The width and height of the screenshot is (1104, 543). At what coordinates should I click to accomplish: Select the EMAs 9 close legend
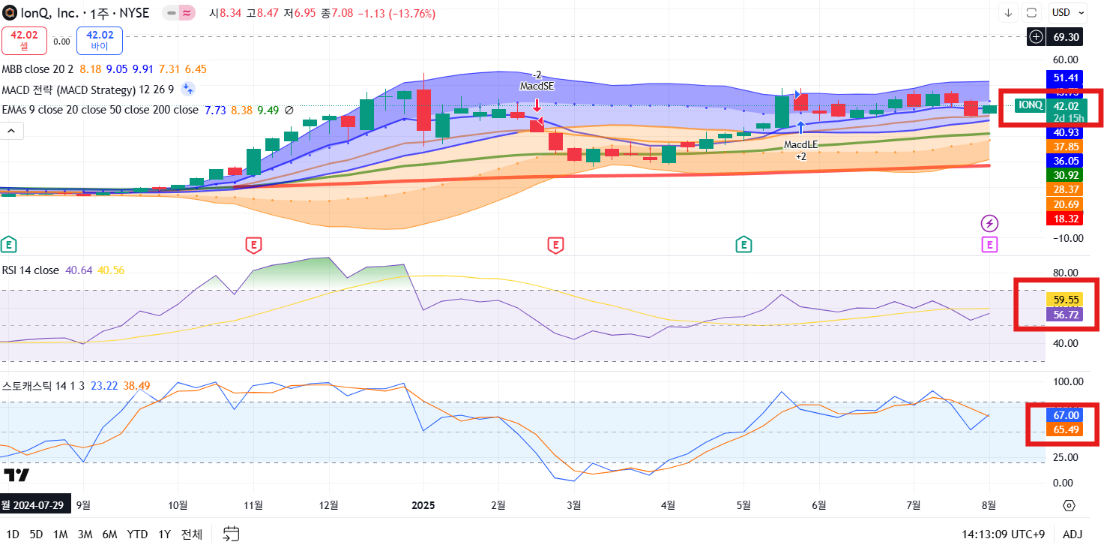pos(100,110)
